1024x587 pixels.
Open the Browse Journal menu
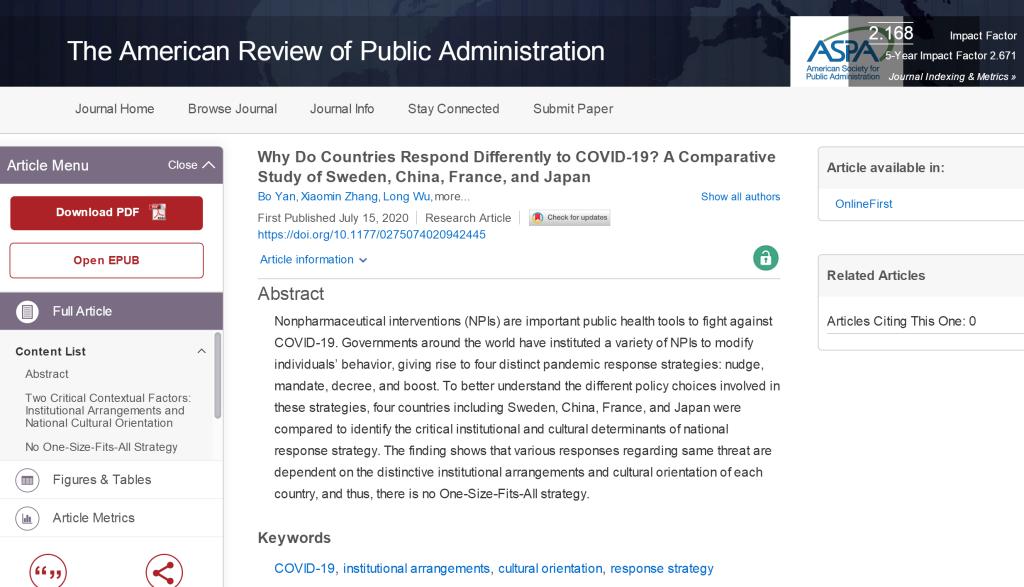click(x=232, y=109)
